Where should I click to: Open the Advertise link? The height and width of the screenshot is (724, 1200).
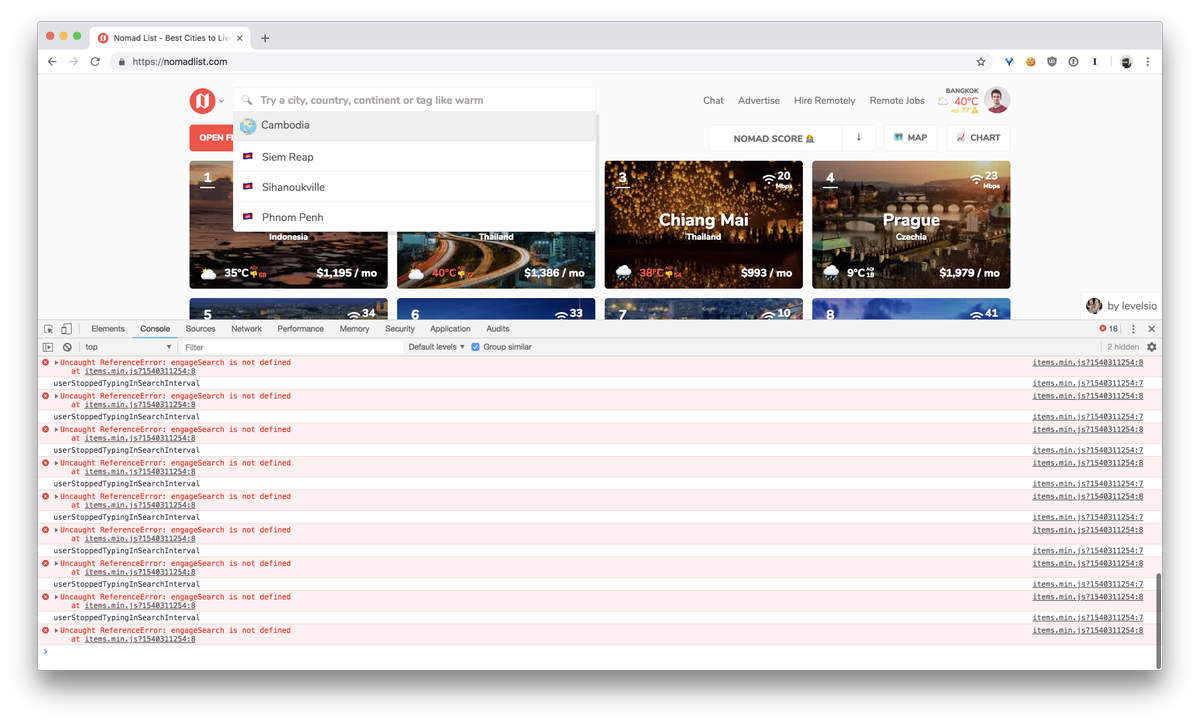(x=759, y=100)
